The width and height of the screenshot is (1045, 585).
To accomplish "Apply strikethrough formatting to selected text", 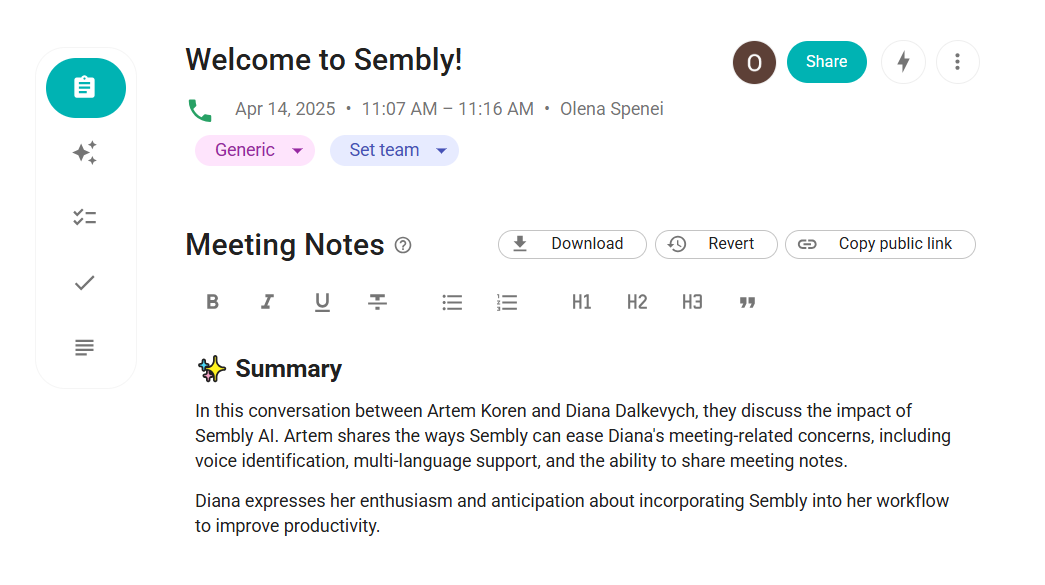I will (x=377, y=302).
